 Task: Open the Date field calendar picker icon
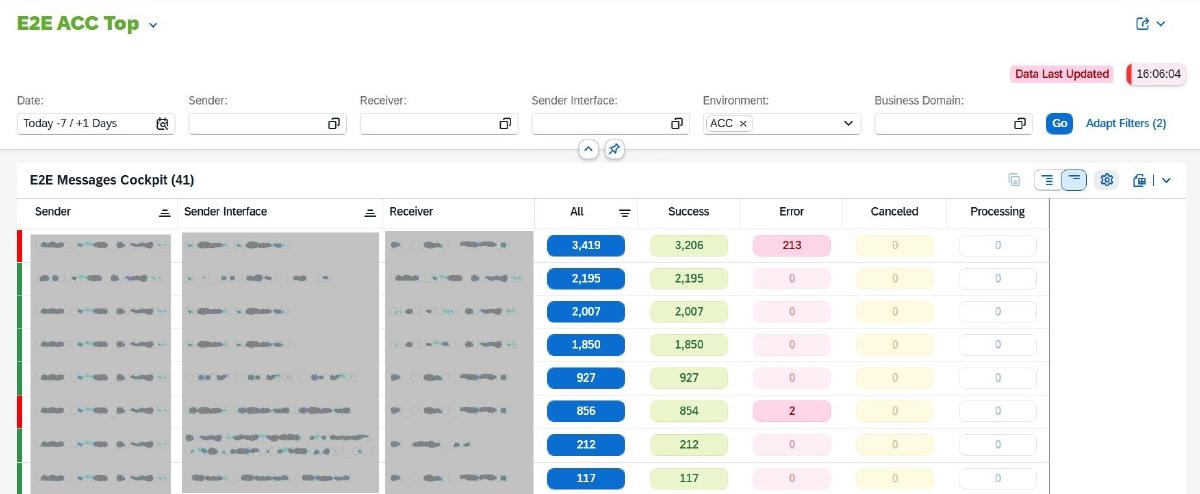(x=162, y=124)
